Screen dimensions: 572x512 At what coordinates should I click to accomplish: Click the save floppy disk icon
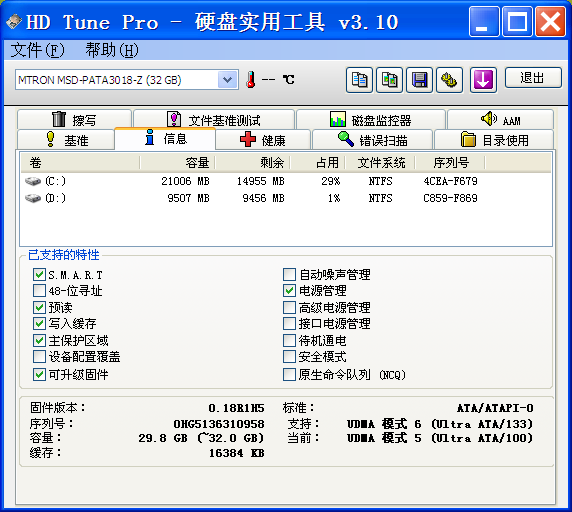coord(420,80)
